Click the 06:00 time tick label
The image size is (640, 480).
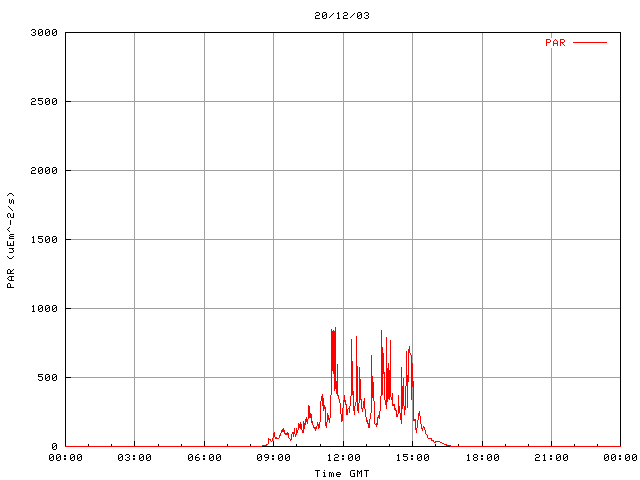tap(204, 458)
